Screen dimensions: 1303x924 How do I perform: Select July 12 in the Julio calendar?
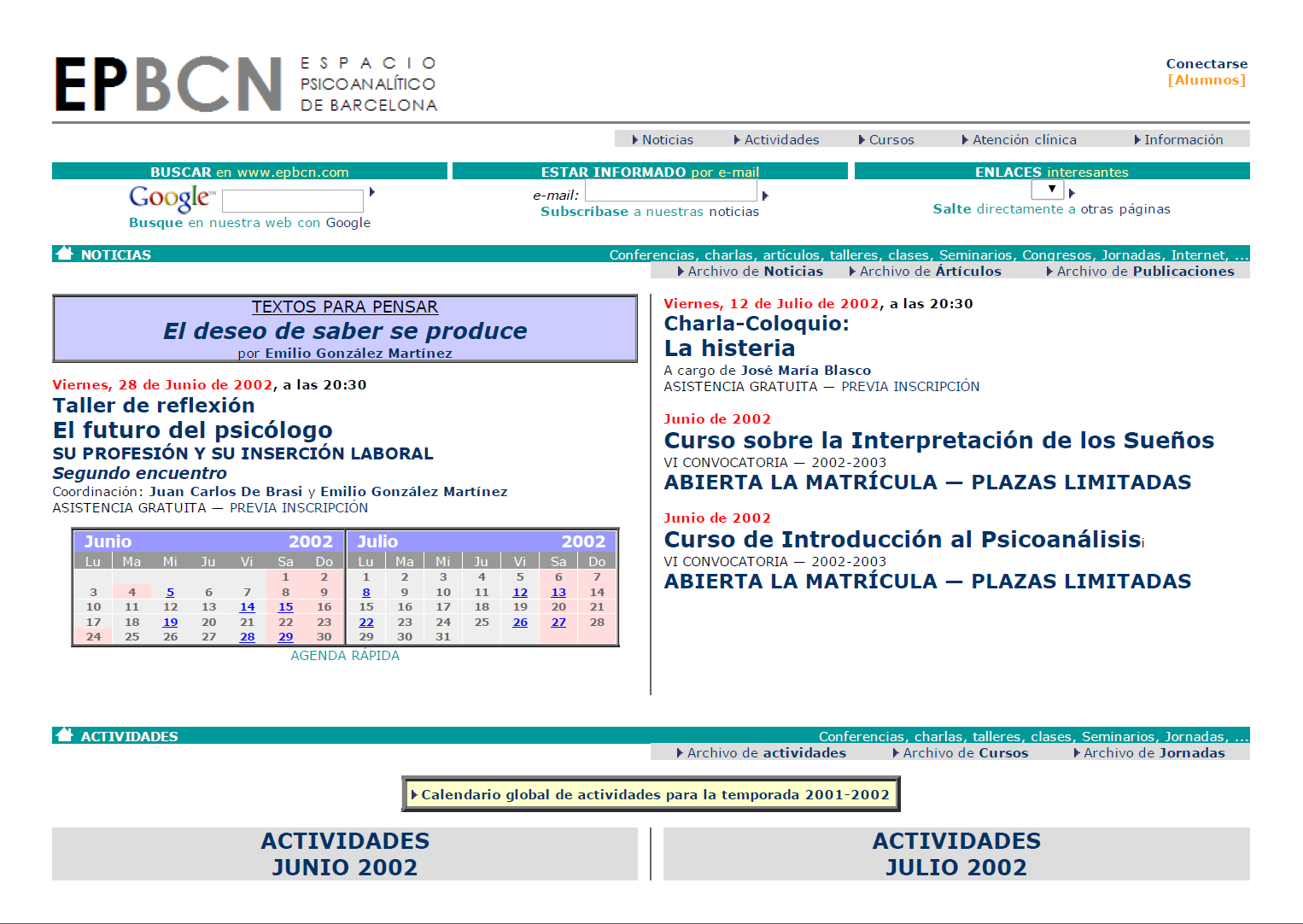pyautogui.click(x=520, y=592)
